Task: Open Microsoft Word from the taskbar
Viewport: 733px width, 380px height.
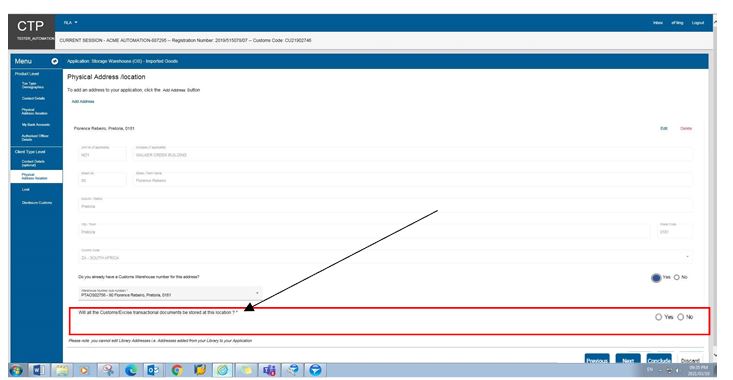Action: pos(38,371)
